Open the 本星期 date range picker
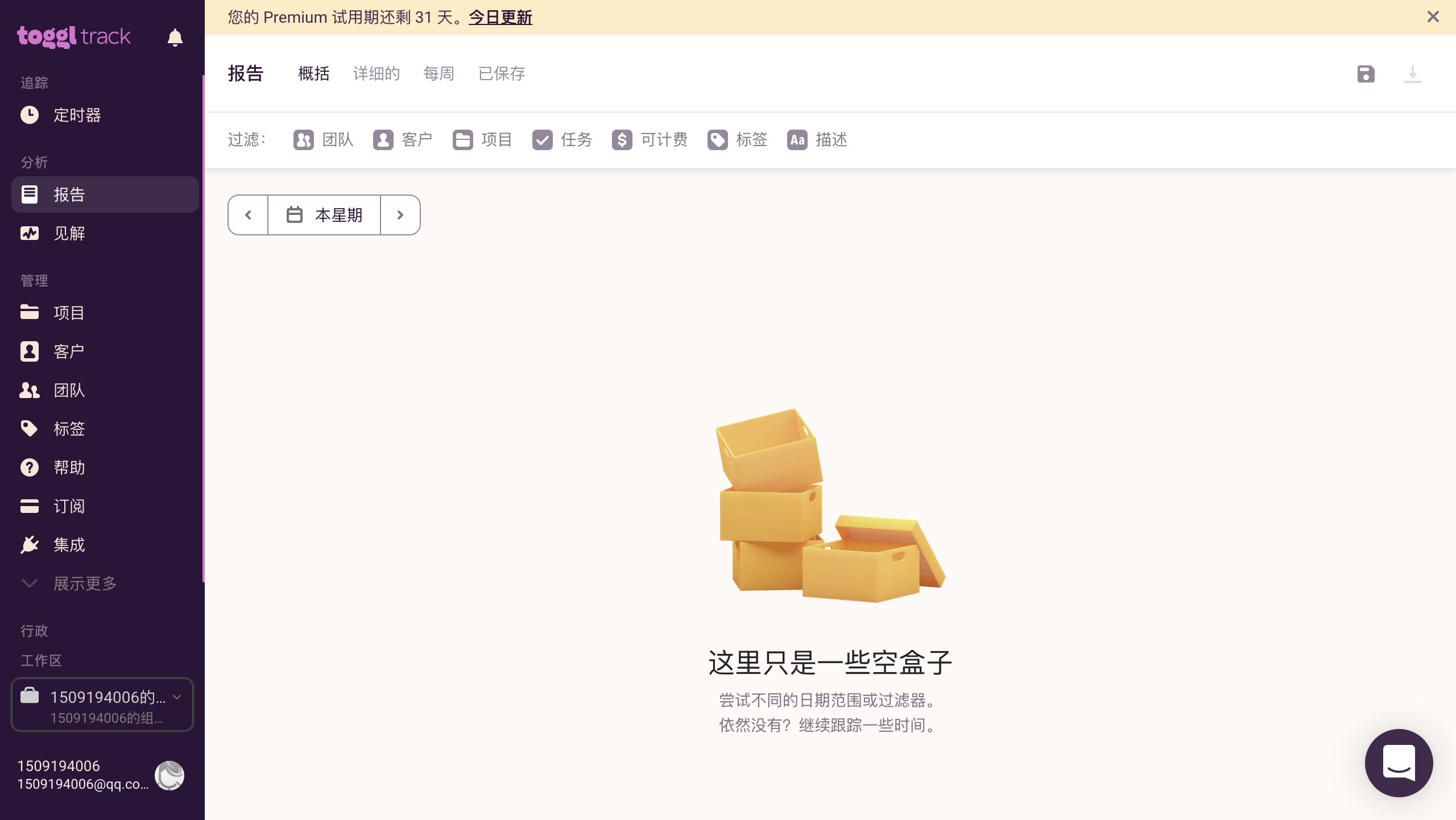1456x820 pixels. pyautogui.click(x=324, y=215)
